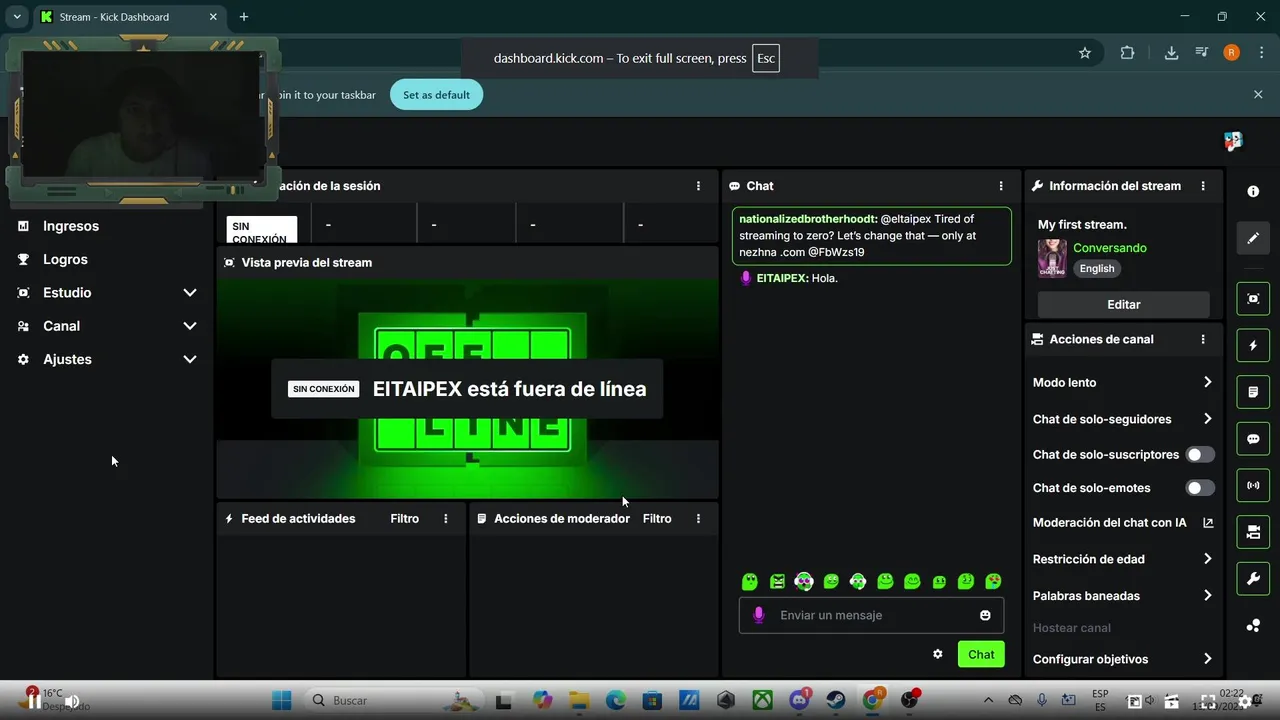
Task: Open Acciones de canal three-dot menu
Action: pos(1203,339)
